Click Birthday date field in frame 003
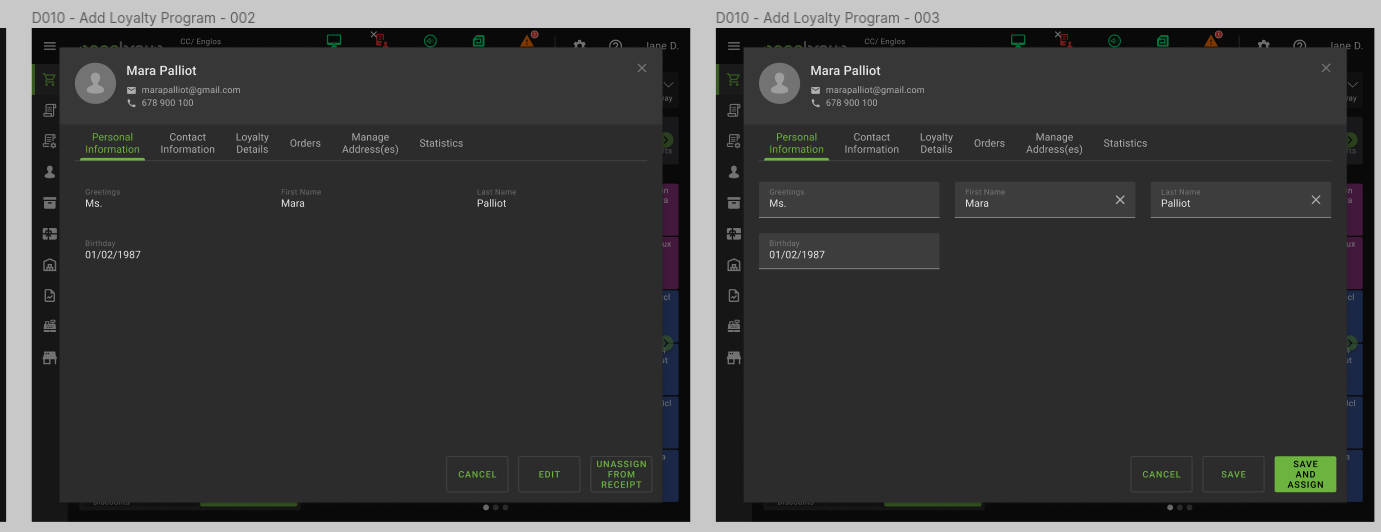The width and height of the screenshot is (1381, 532). coord(849,251)
